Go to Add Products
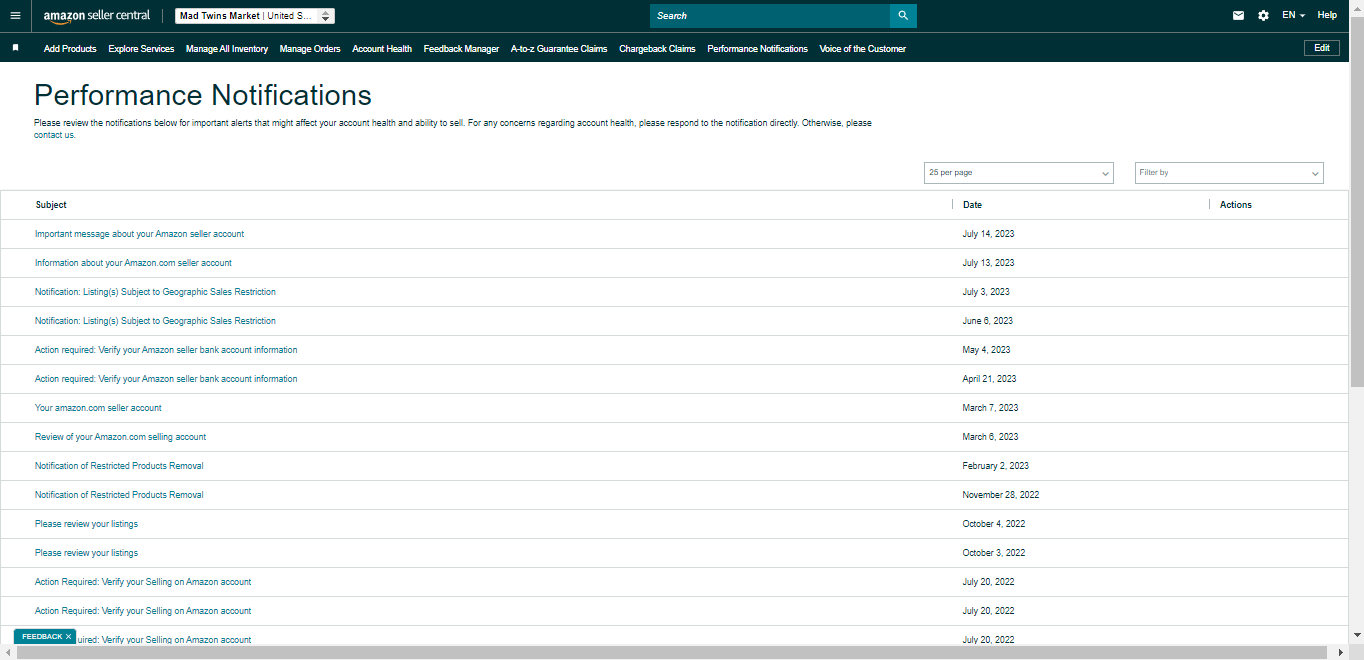The image size is (1364, 660). click(70, 49)
